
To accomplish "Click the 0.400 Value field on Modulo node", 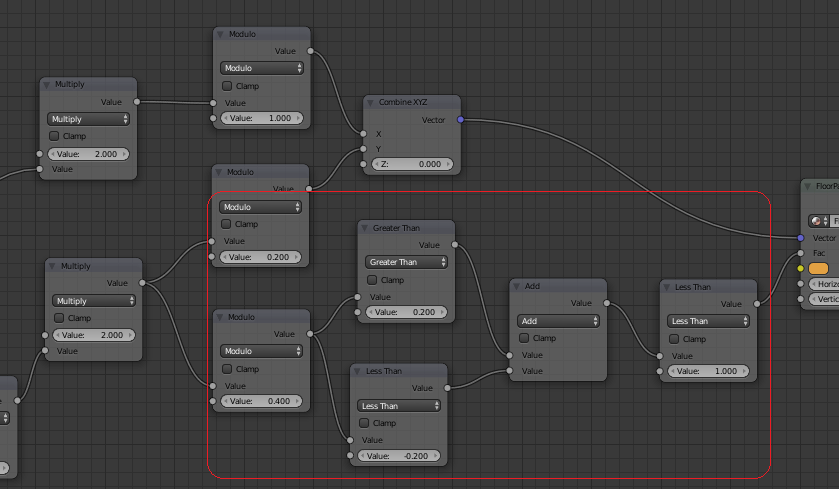I will coord(261,401).
